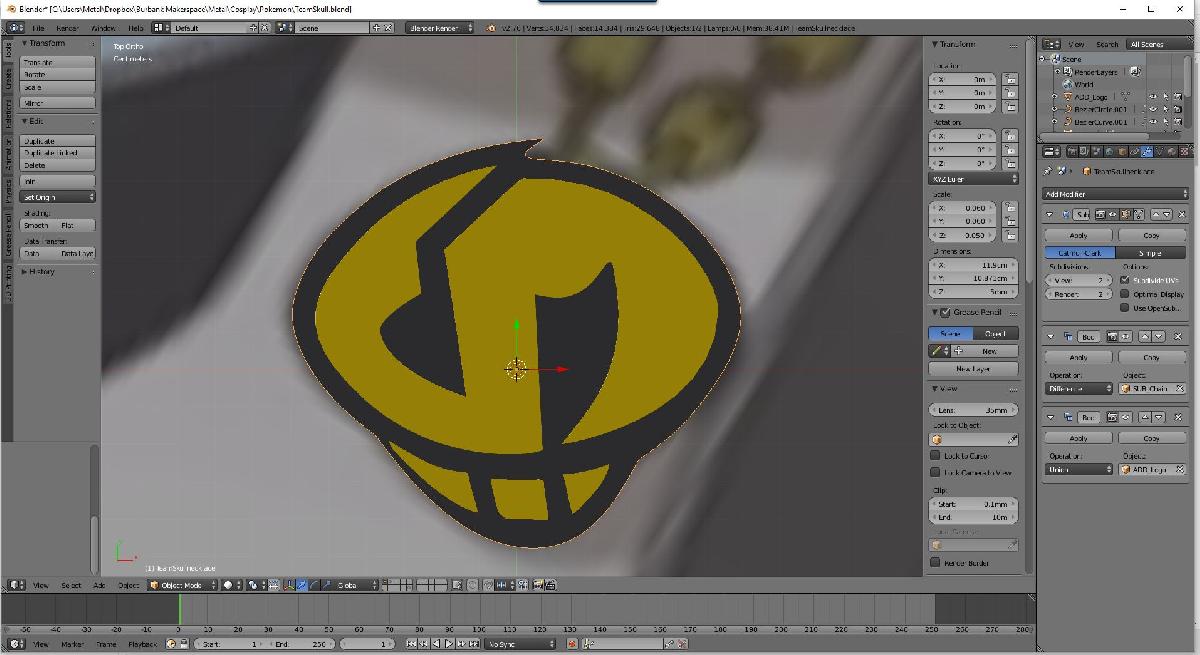The width and height of the screenshot is (1200, 655).
Task: Click the 3D manipulator toggle icon in header
Action: pyautogui.click(x=290, y=585)
